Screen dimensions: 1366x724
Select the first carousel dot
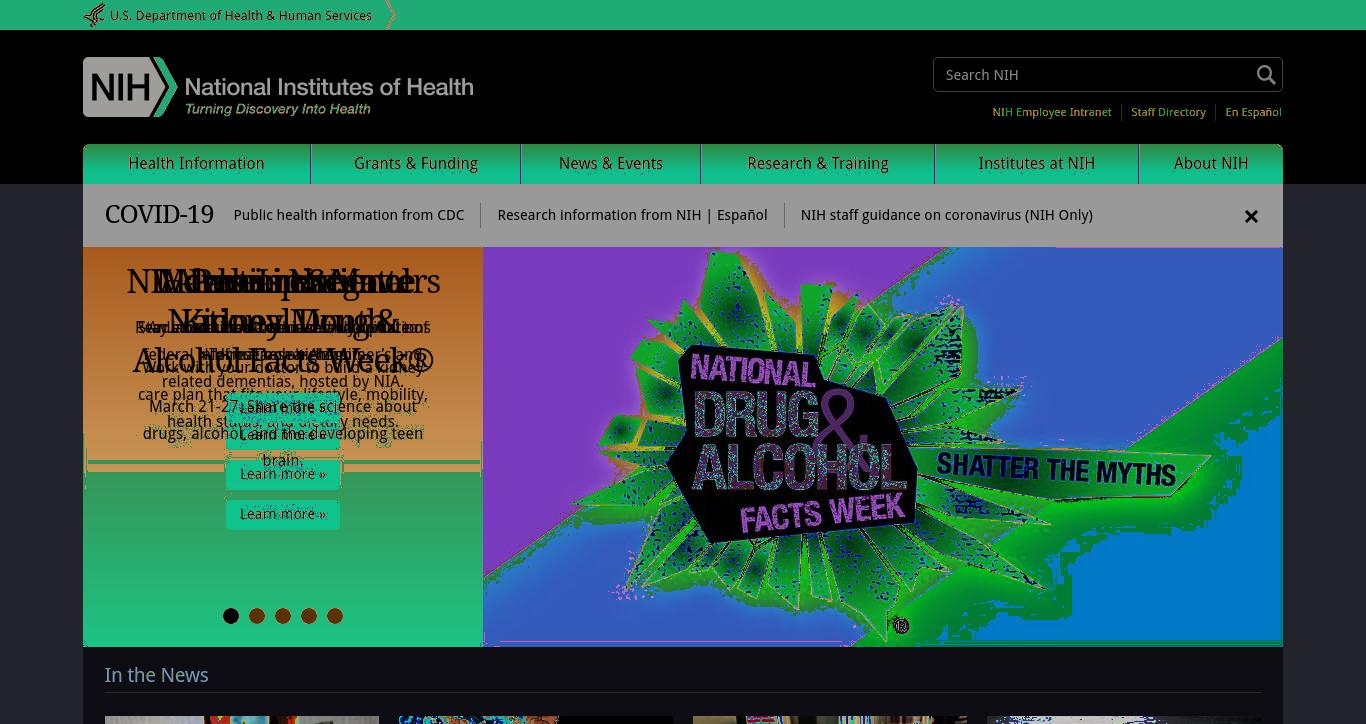tap(231, 616)
